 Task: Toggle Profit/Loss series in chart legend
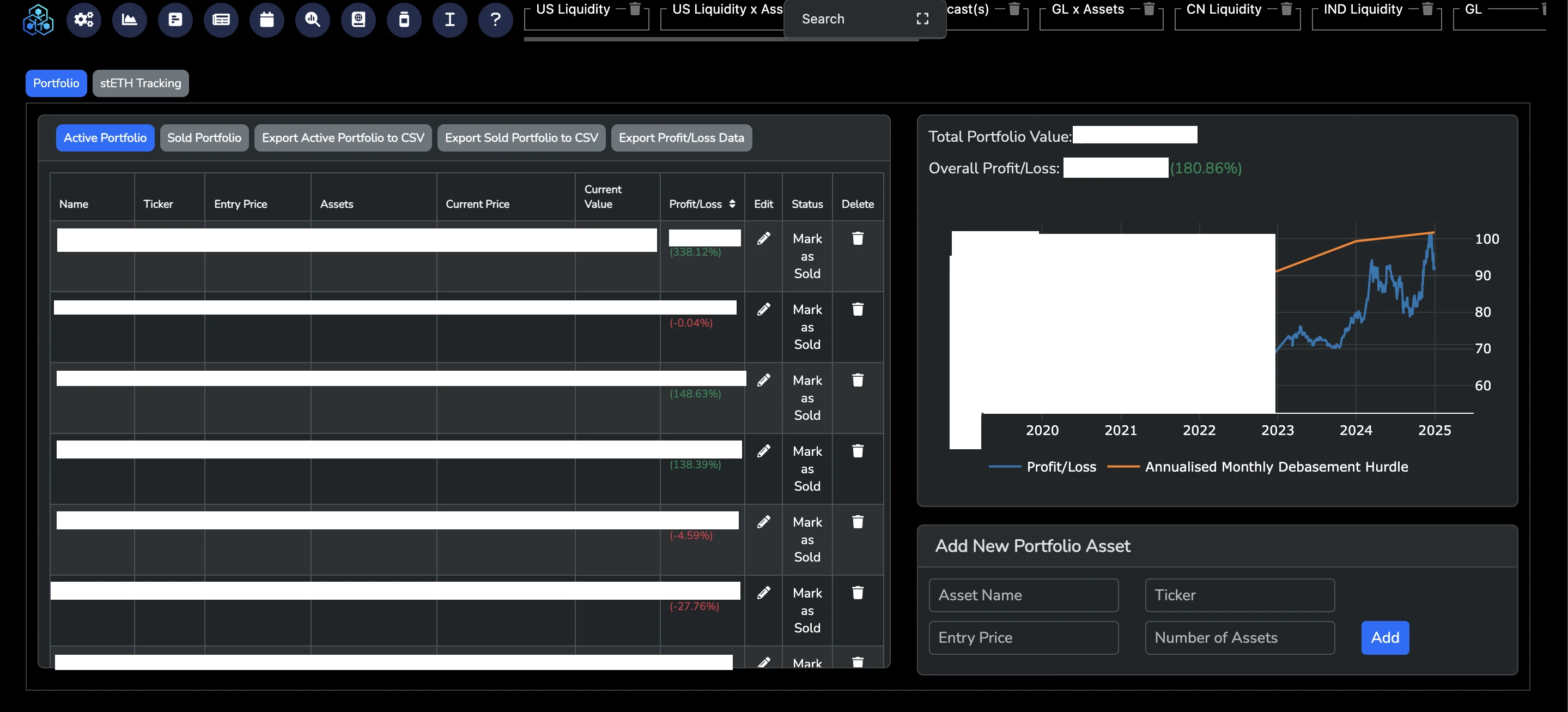[1043, 467]
